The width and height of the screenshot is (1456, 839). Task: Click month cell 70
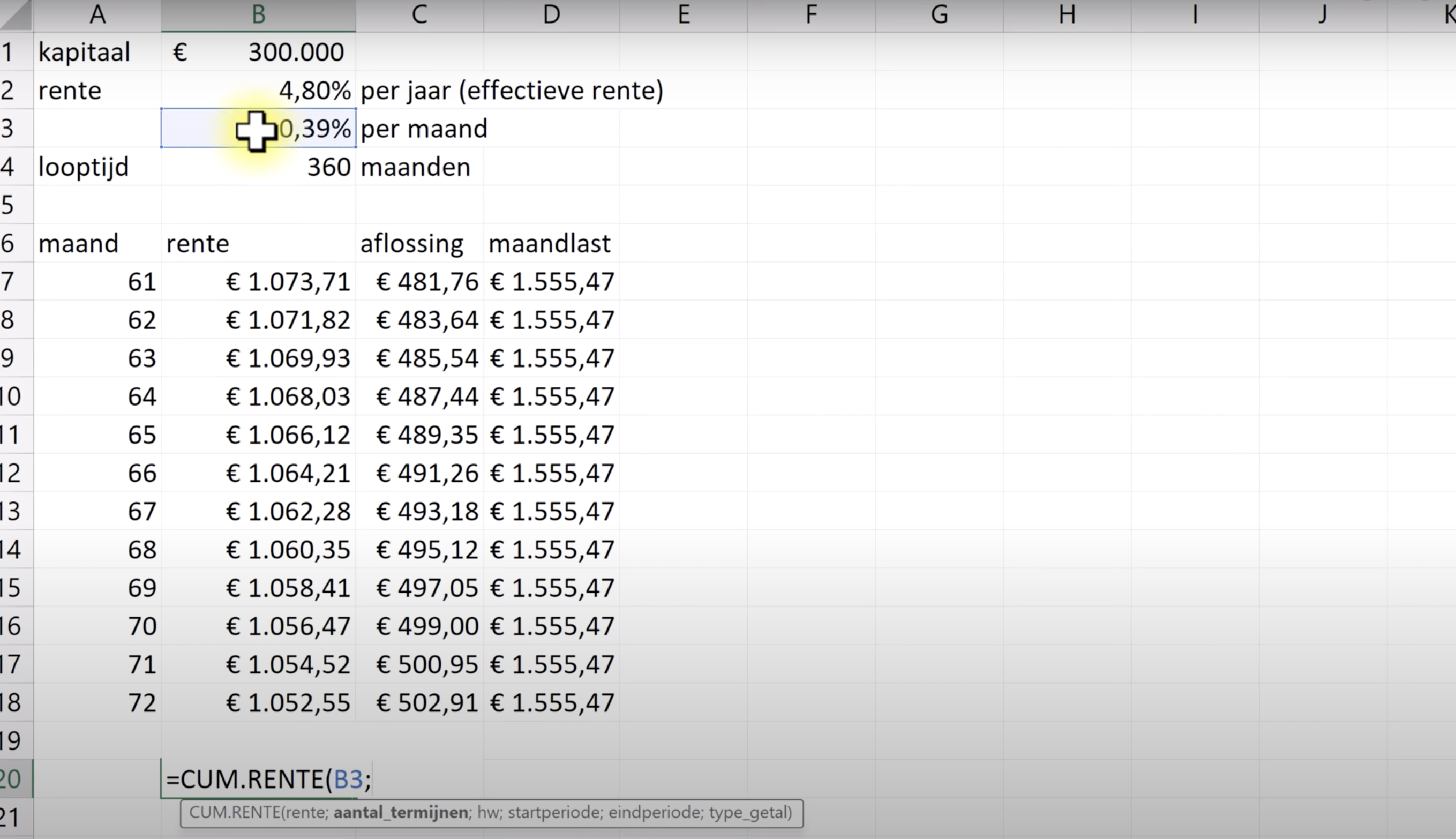point(97,625)
